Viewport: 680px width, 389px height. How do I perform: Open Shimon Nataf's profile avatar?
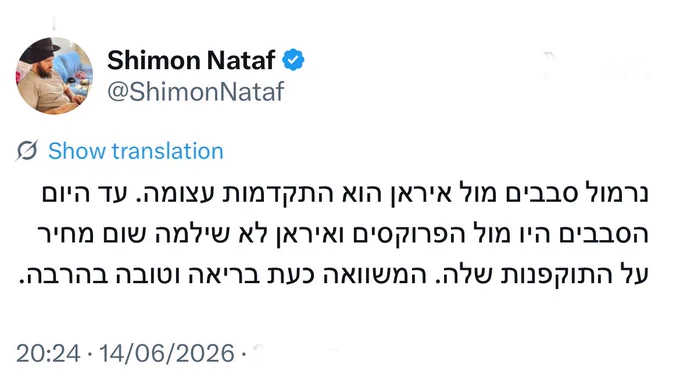pyautogui.click(x=54, y=75)
